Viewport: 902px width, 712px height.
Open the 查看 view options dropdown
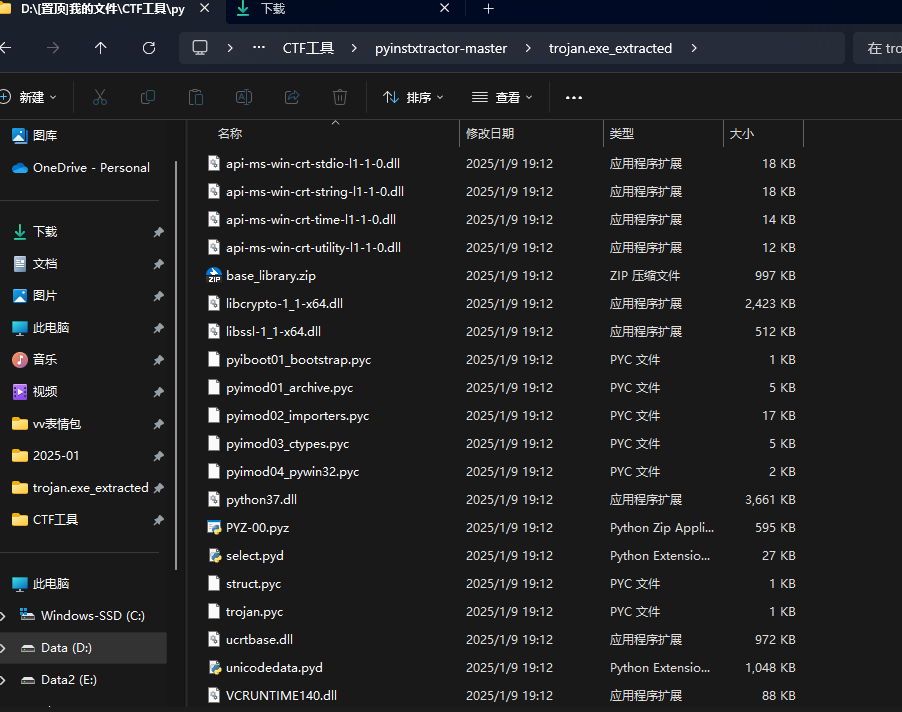coord(502,97)
